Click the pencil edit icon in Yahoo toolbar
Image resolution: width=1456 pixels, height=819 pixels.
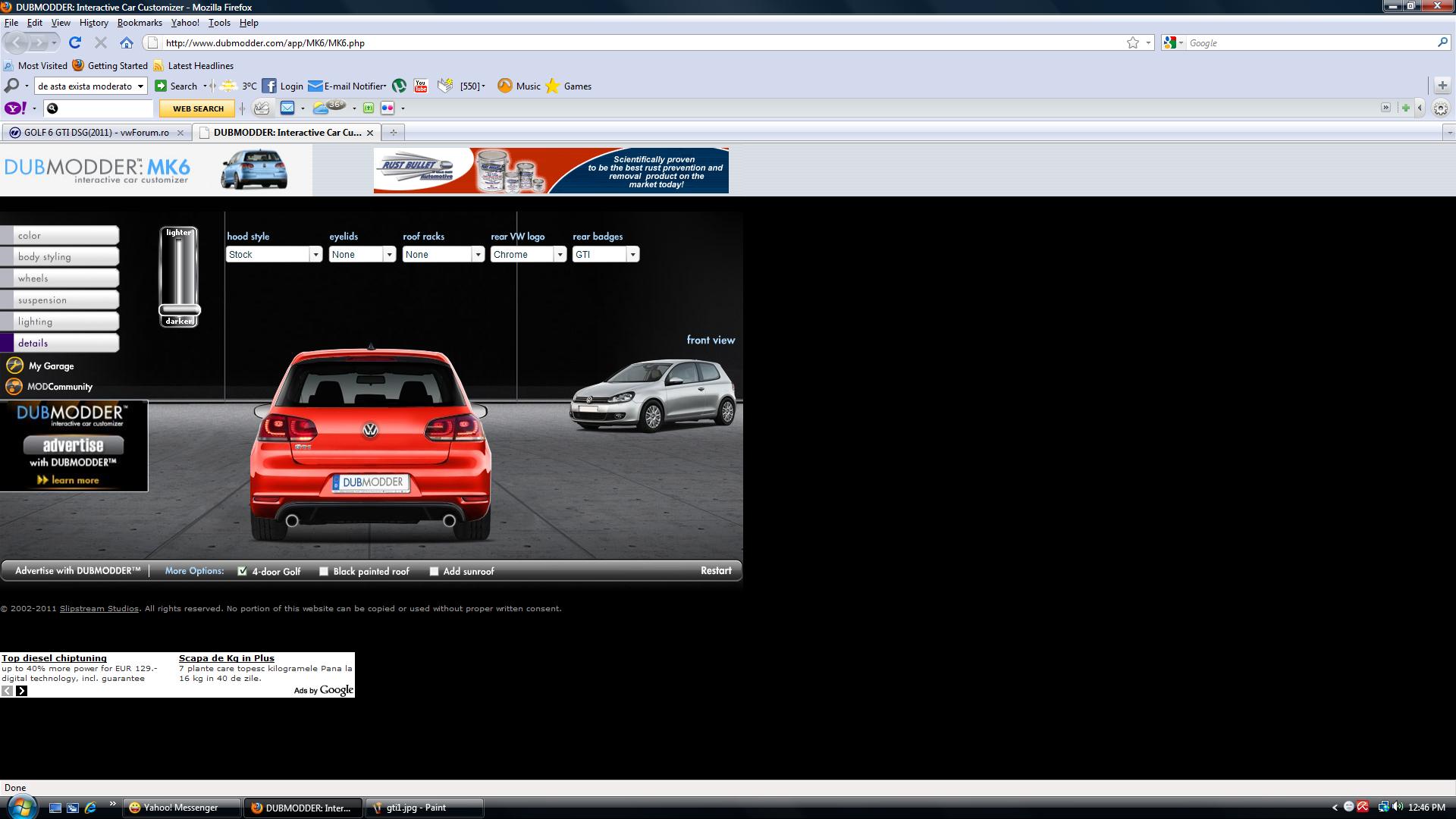point(262,108)
